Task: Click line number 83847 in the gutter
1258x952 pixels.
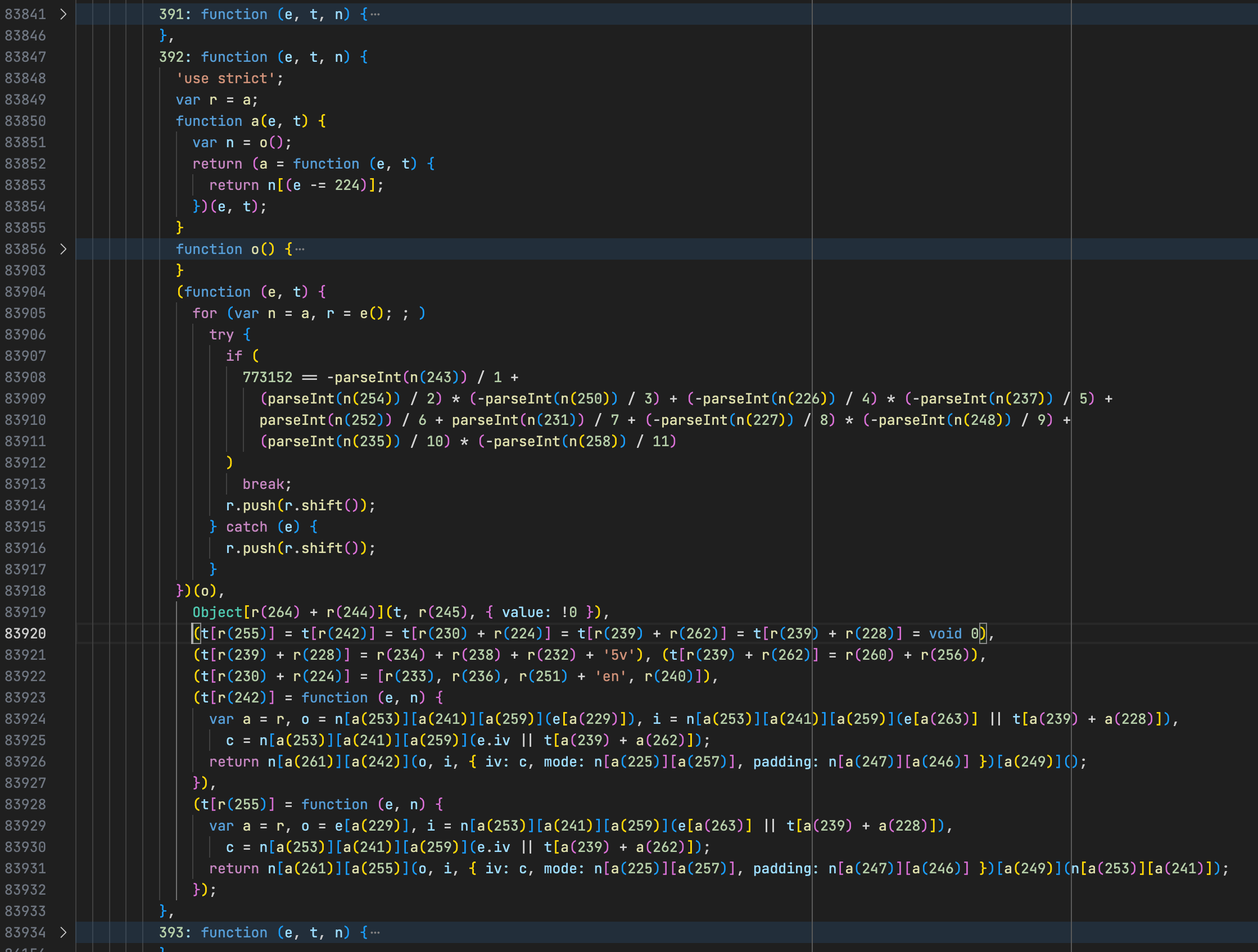Action: [x=25, y=57]
